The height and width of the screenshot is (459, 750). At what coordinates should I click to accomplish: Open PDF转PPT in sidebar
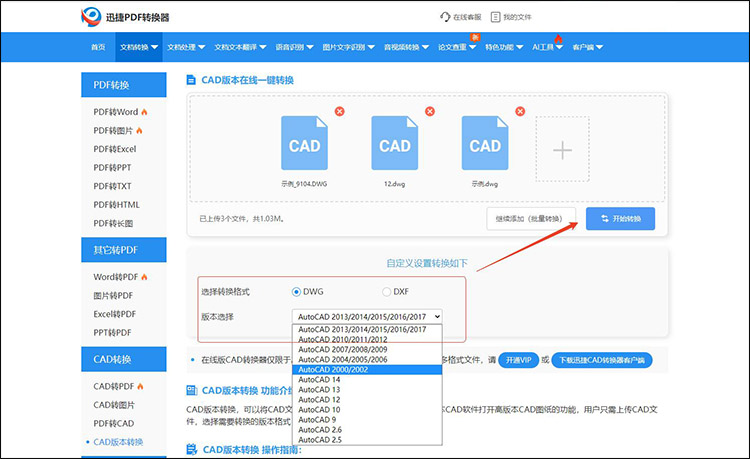[x=112, y=168]
